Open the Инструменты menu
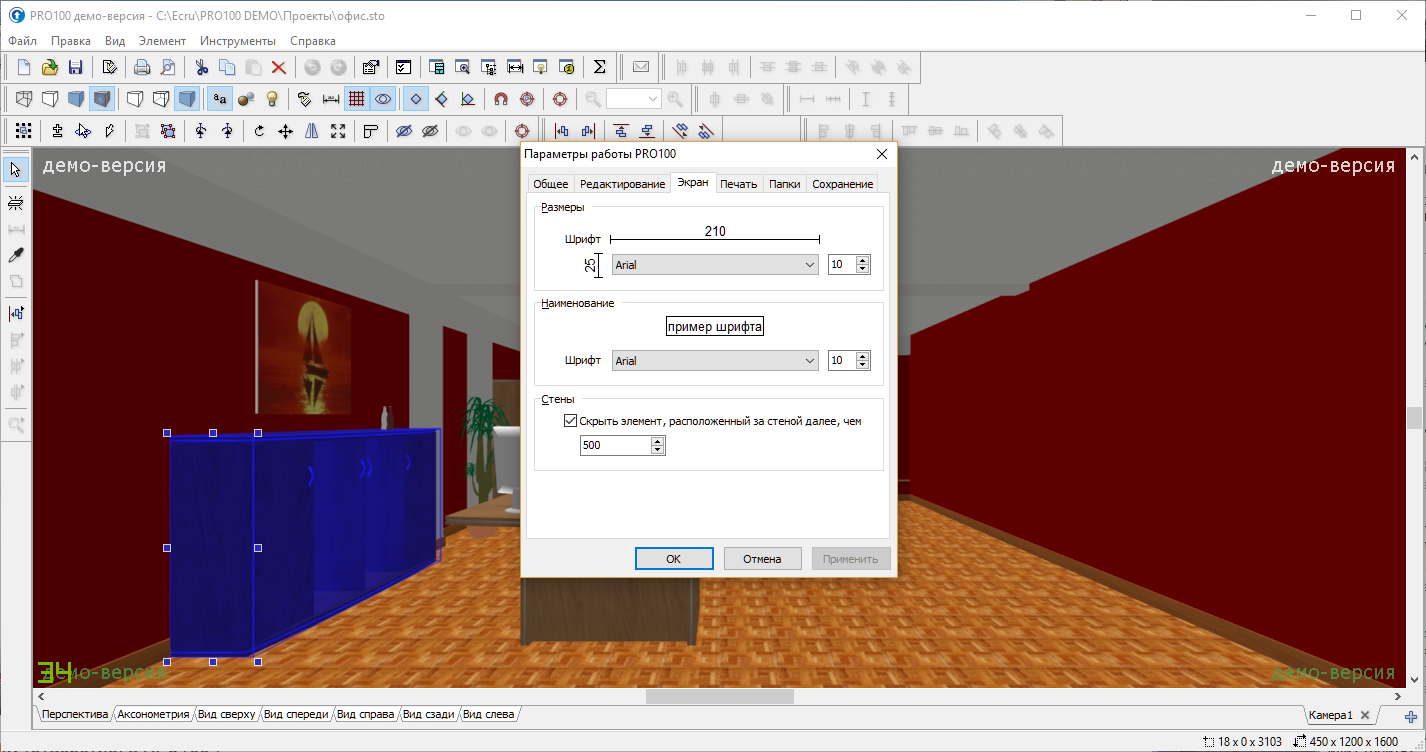Image resolution: width=1426 pixels, height=752 pixels. [x=237, y=41]
